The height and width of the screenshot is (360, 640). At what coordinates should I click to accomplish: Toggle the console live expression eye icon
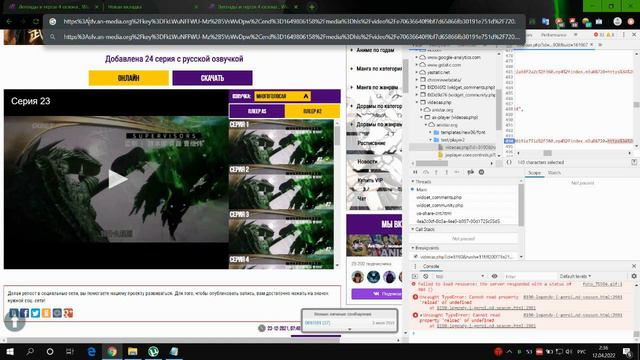[x=494, y=276]
